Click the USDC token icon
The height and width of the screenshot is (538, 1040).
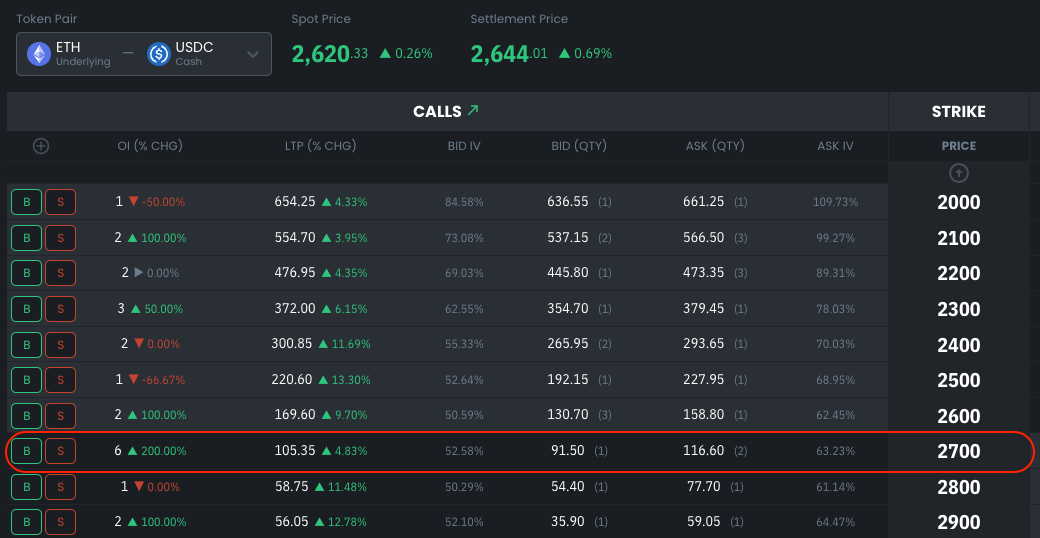159,54
